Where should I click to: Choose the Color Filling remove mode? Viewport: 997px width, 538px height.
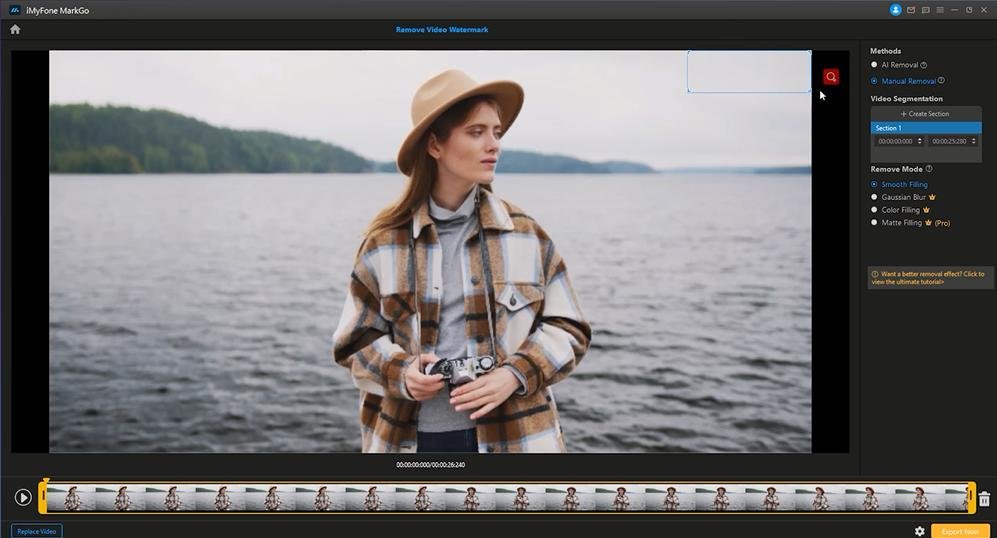874,210
